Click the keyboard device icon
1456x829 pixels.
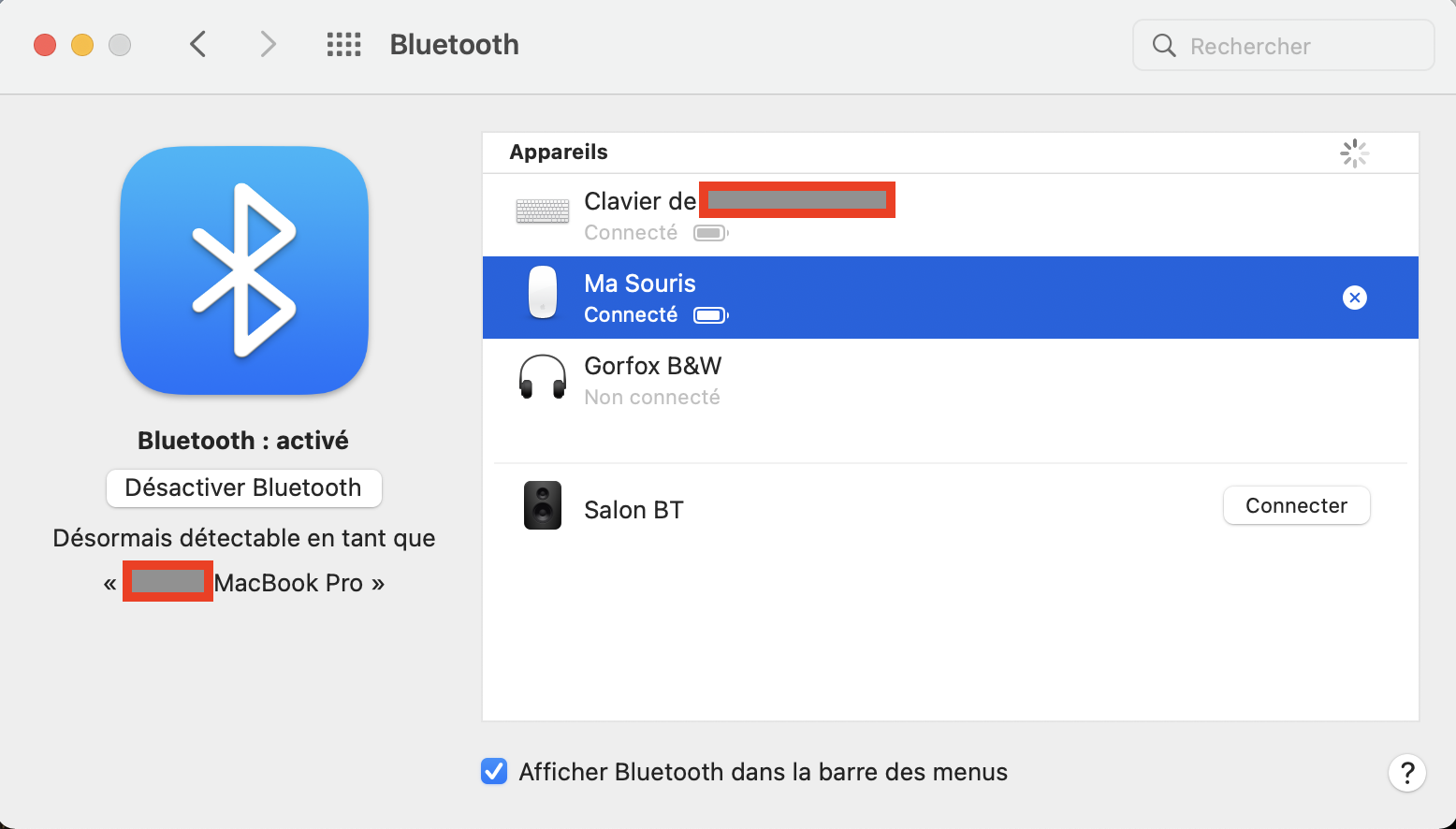(x=543, y=211)
